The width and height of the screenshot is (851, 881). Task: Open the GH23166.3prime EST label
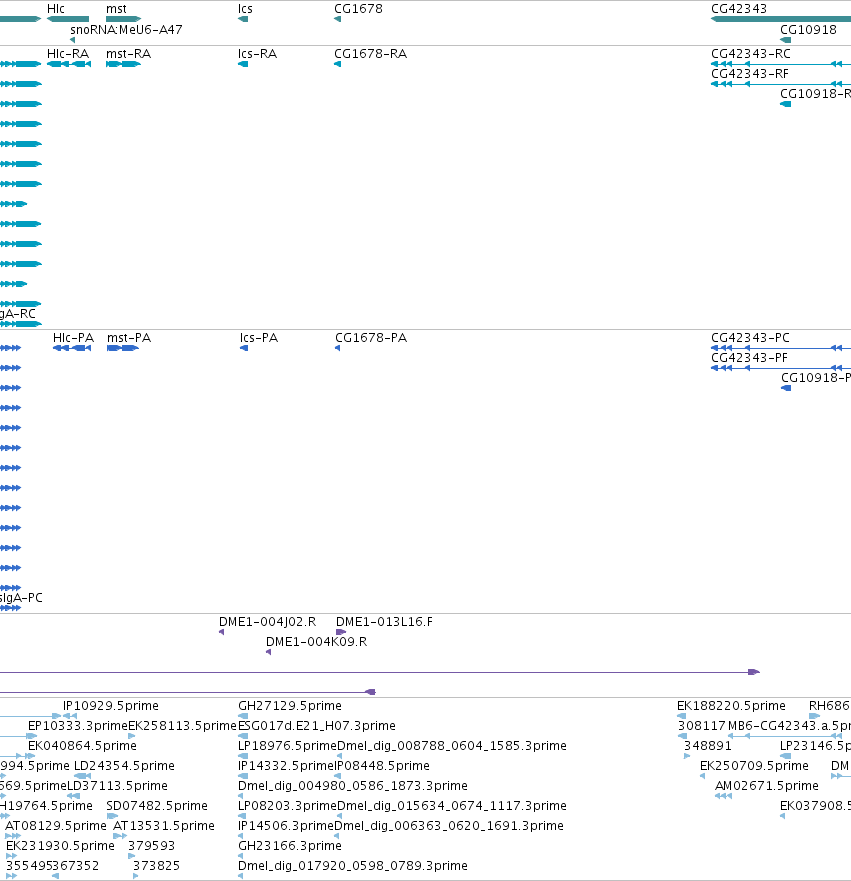click(x=290, y=846)
